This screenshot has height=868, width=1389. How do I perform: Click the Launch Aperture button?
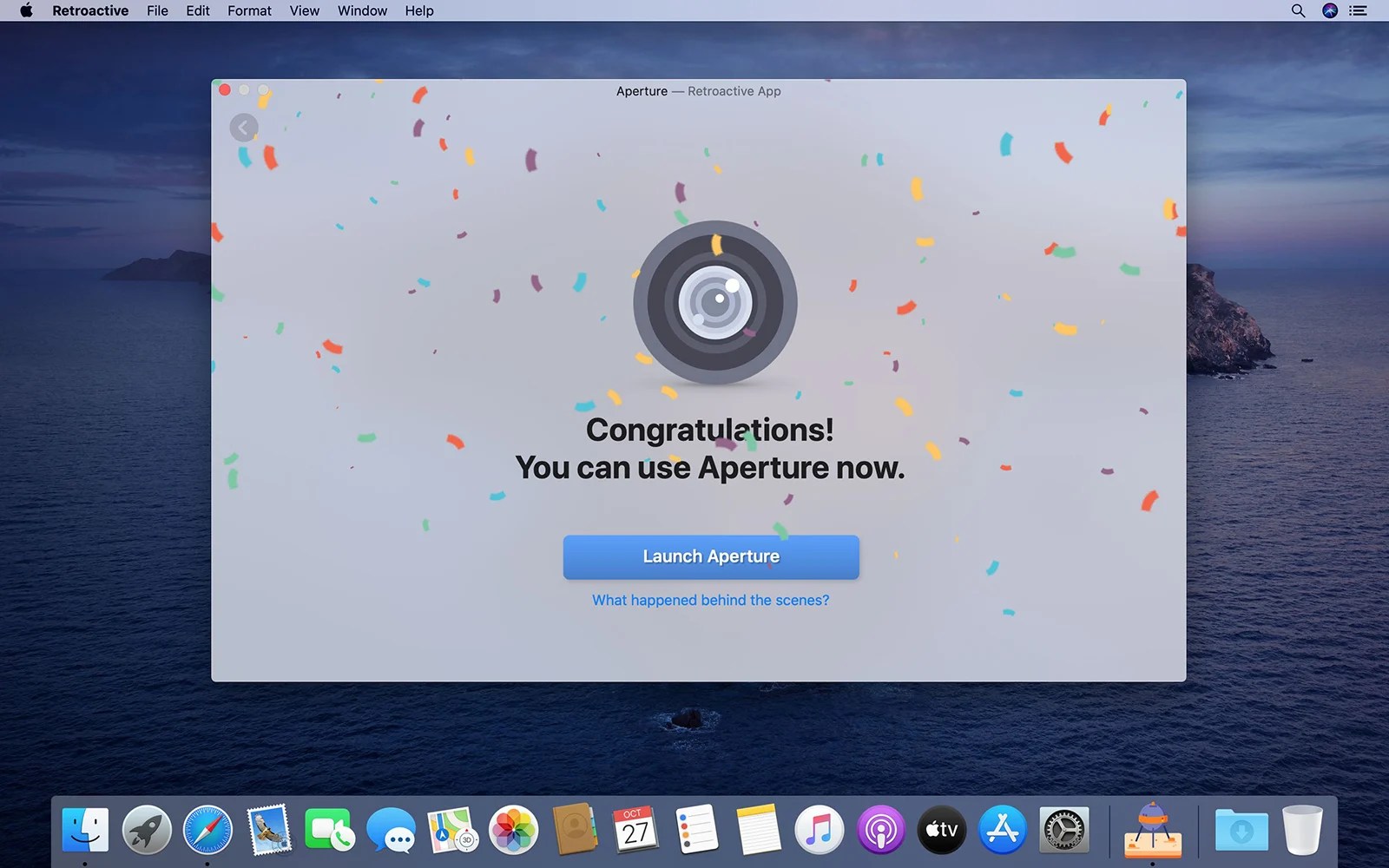pos(710,556)
